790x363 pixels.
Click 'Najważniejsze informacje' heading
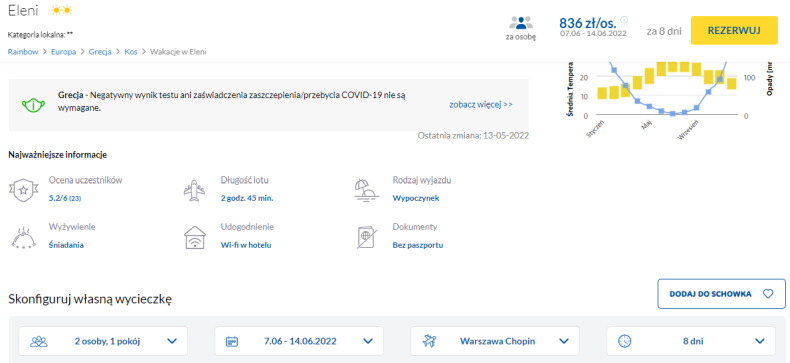tap(57, 155)
